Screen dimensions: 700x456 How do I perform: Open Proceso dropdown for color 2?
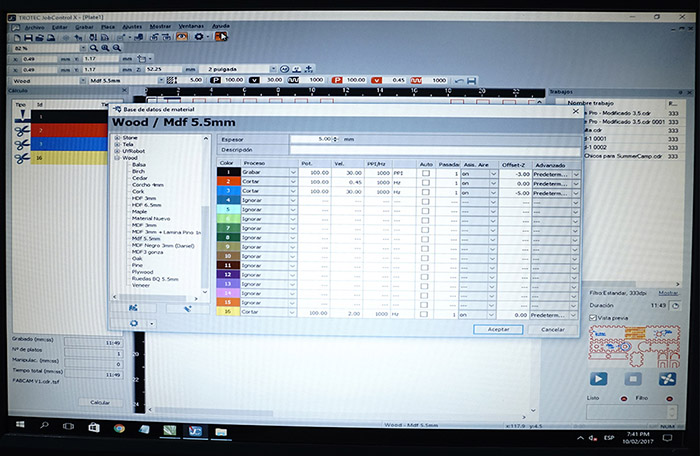pos(293,182)
